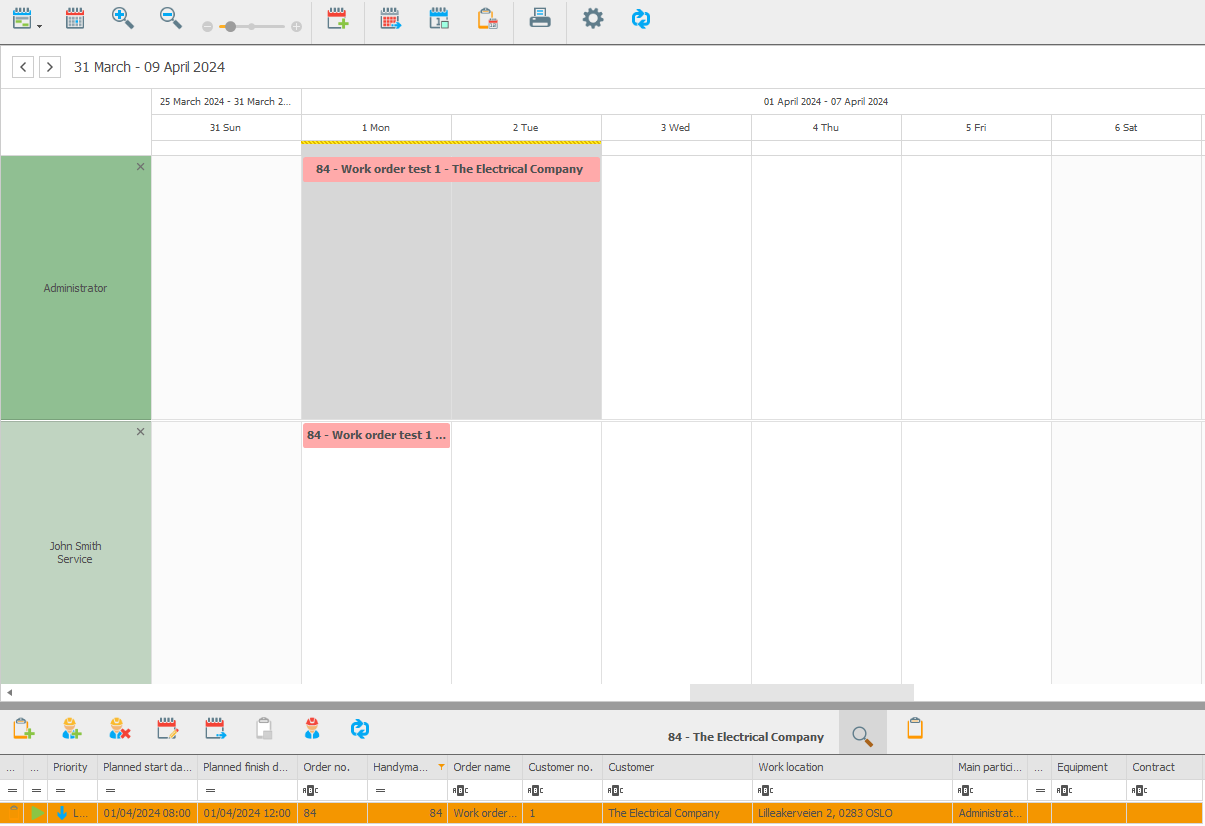Click the horizontal scrollbar left arrow

(x=9, y=692)
